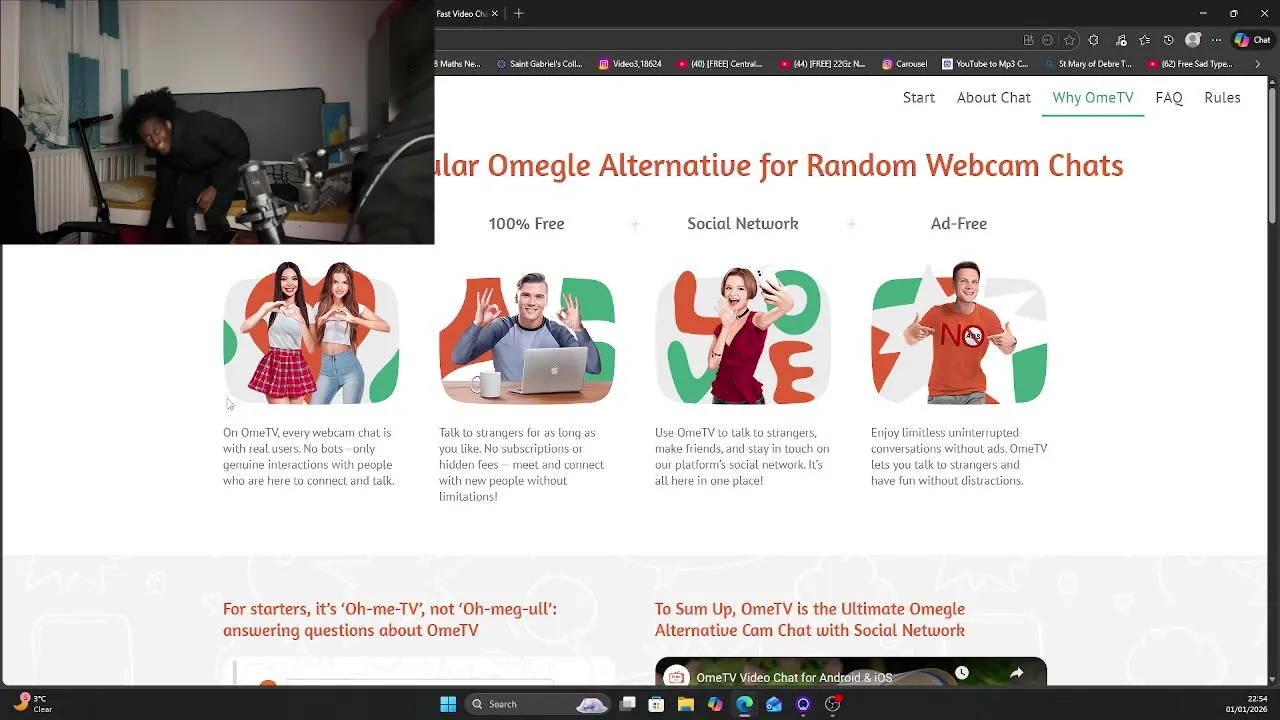This screenshot has width=1280, height=720.
Task: Click the 100% Free column heading
Action: point(526,224)
